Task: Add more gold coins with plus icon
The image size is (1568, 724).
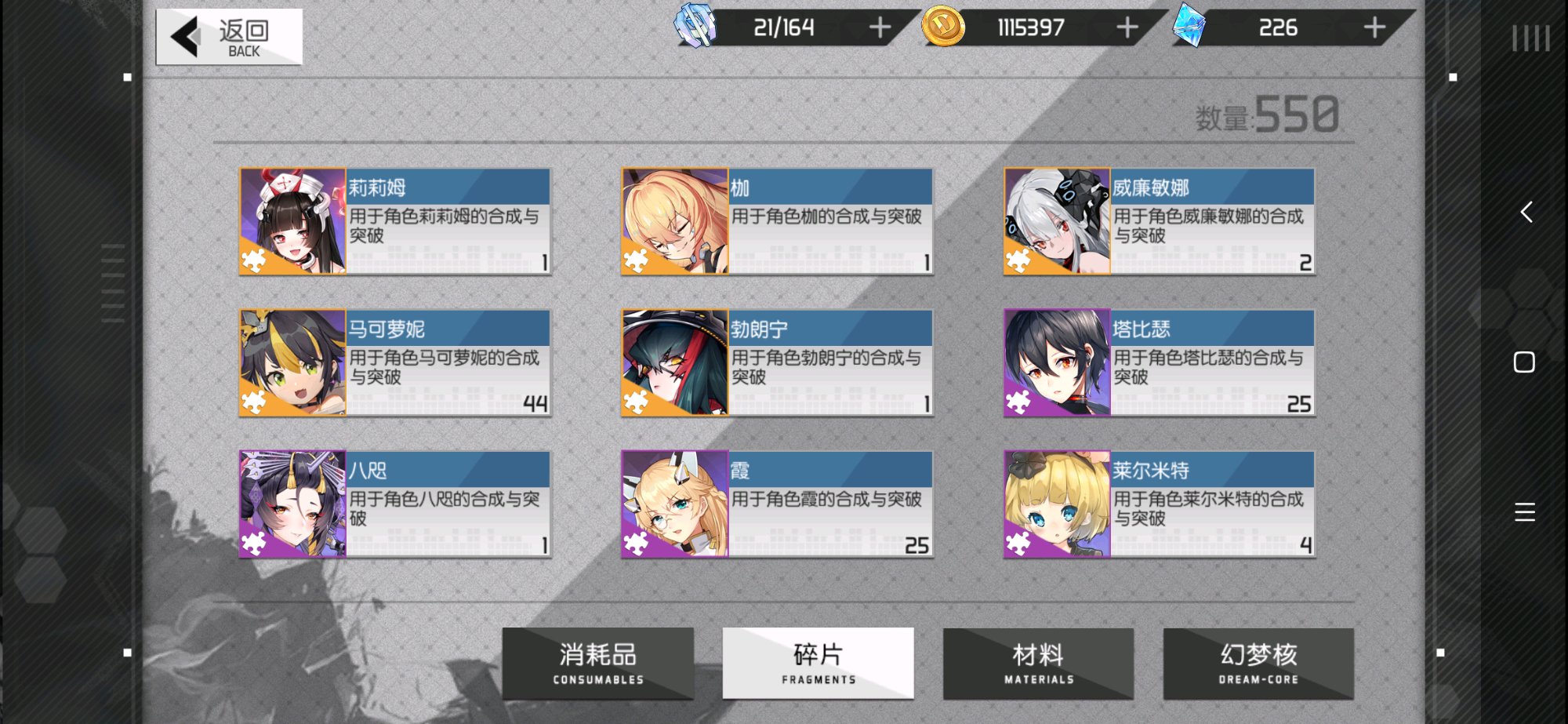Action: [1127, 28]
